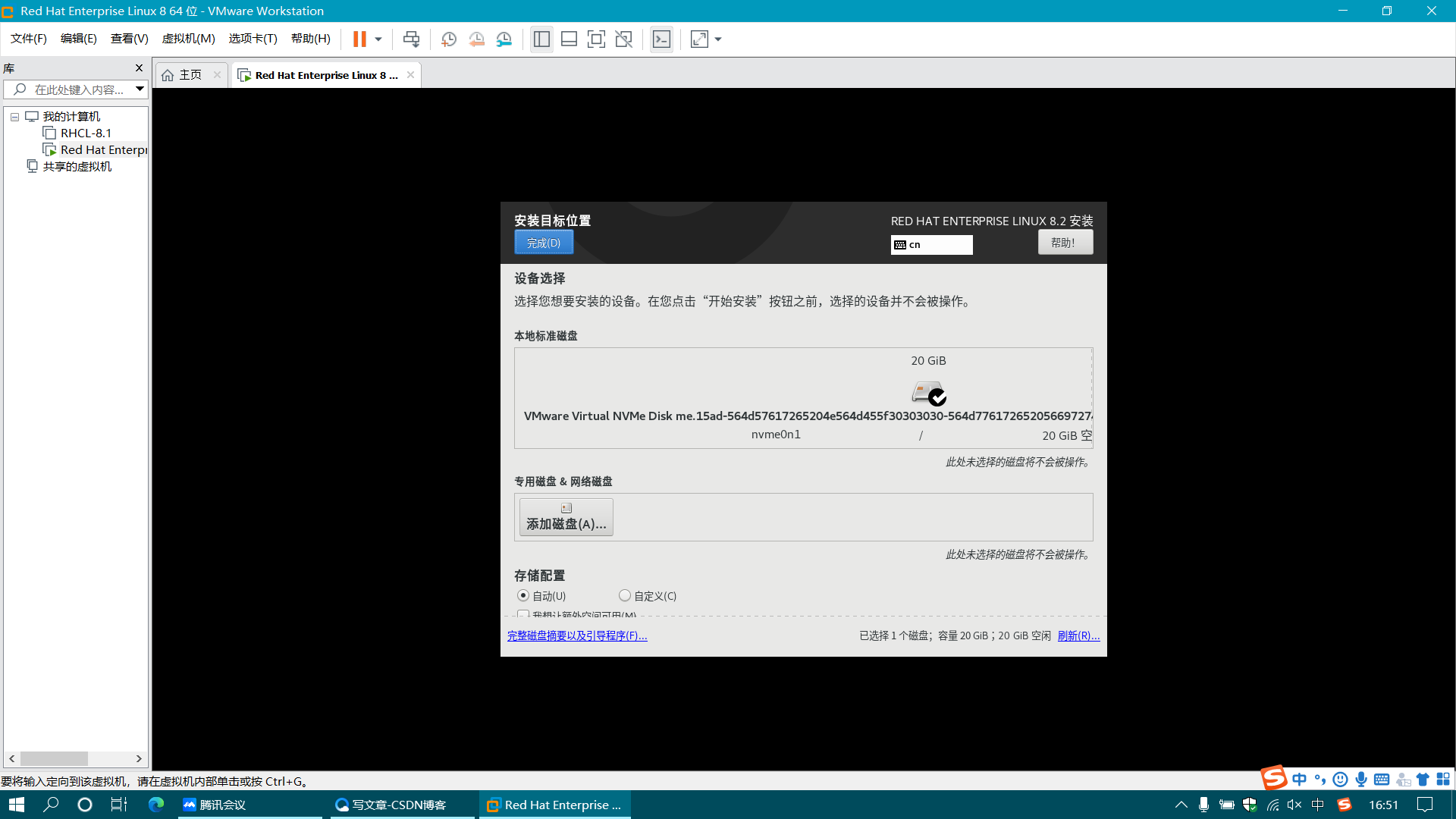Click the volume muted tray icon
1456x819 pixels.
1294,805
